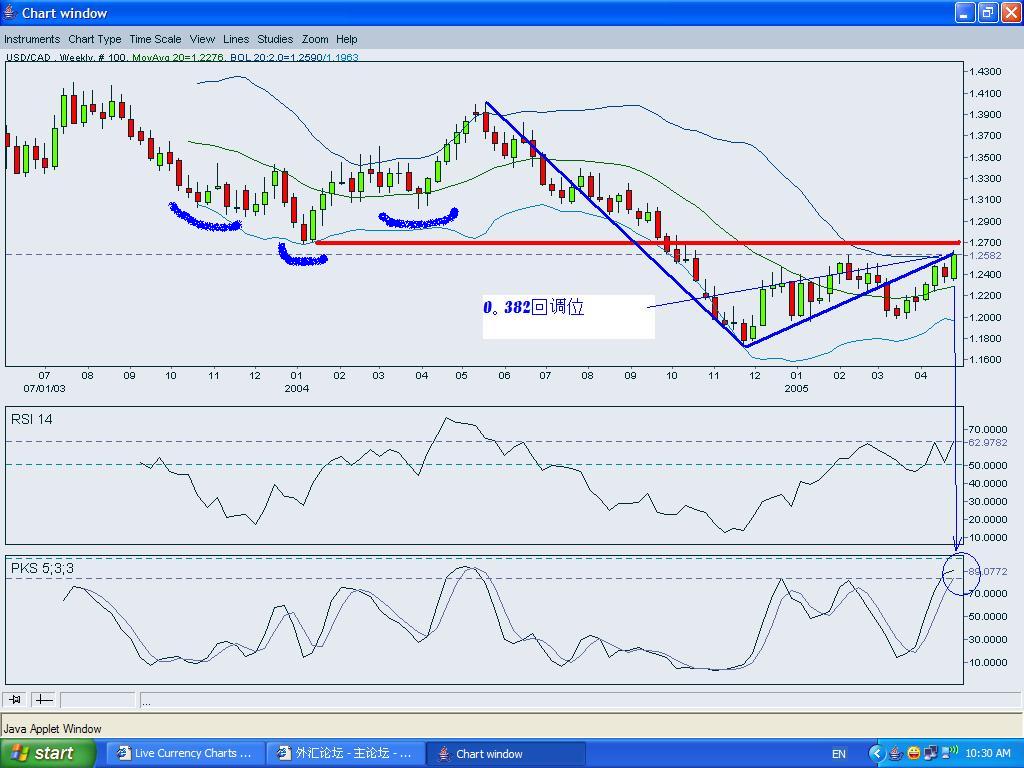The image size is (1024, 768).
Task: Open the Instruments menu
Action: 31,39
